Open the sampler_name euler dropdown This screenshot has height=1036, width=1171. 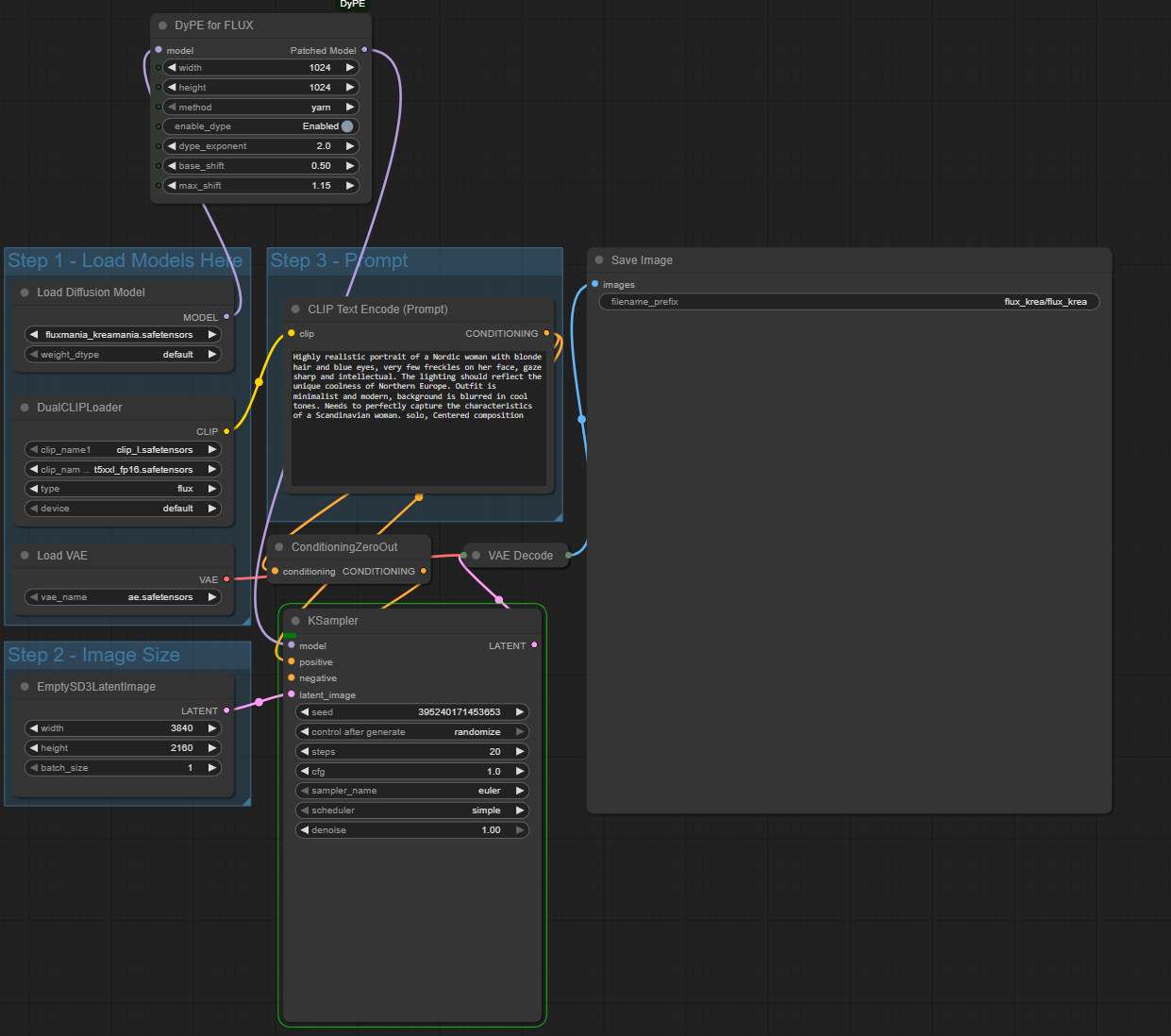[x=412, y=791]
